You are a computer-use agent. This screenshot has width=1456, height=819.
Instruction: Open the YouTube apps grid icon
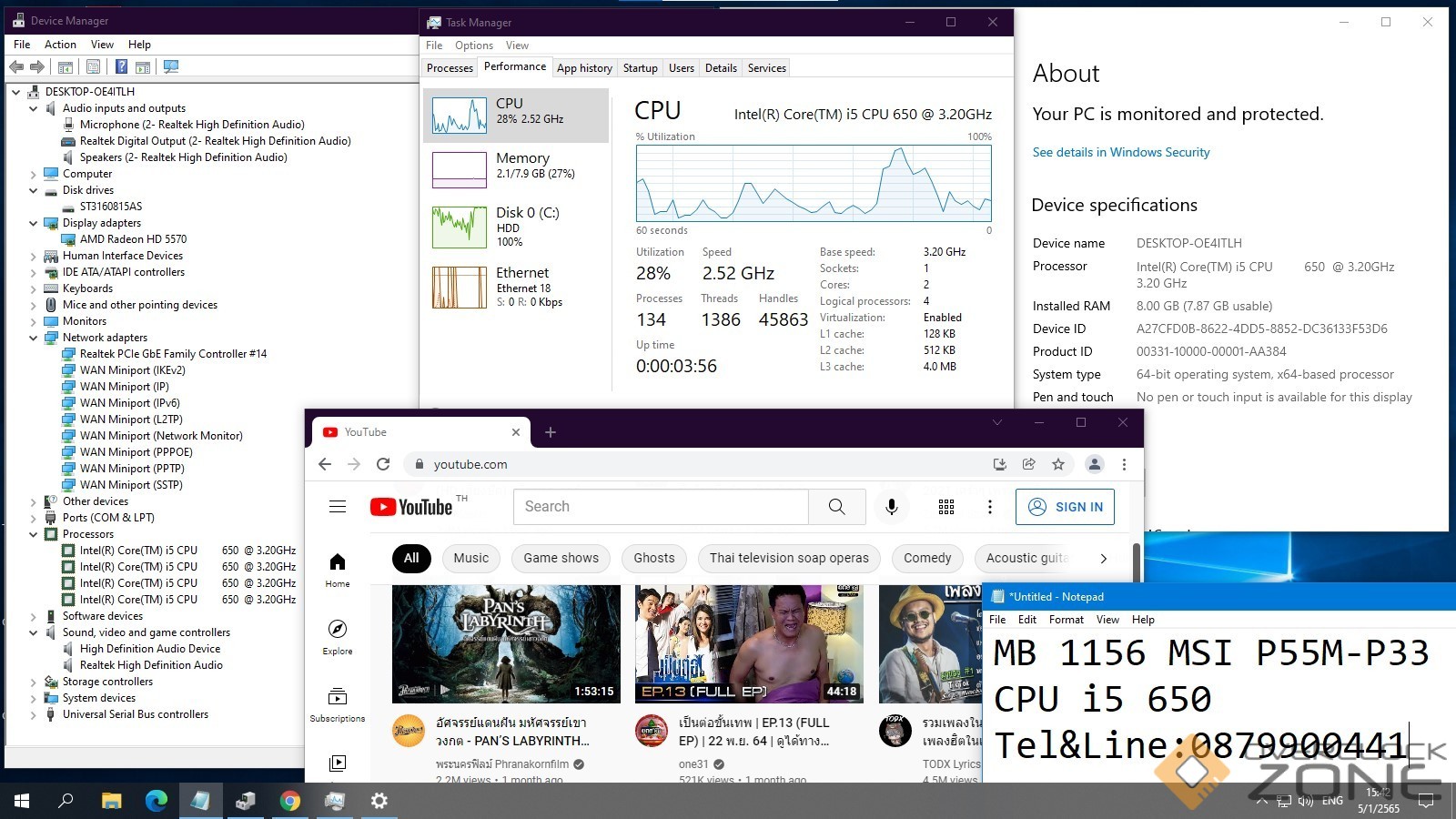946,507
